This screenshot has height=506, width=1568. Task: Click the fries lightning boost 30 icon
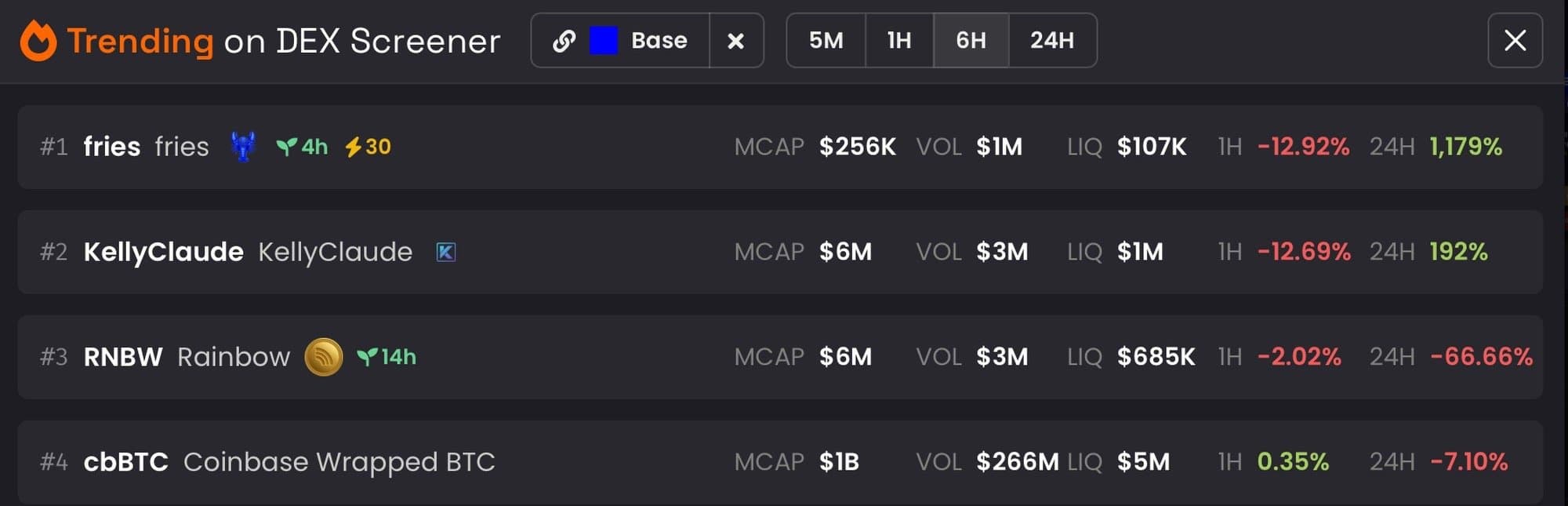tap(354, 147)
